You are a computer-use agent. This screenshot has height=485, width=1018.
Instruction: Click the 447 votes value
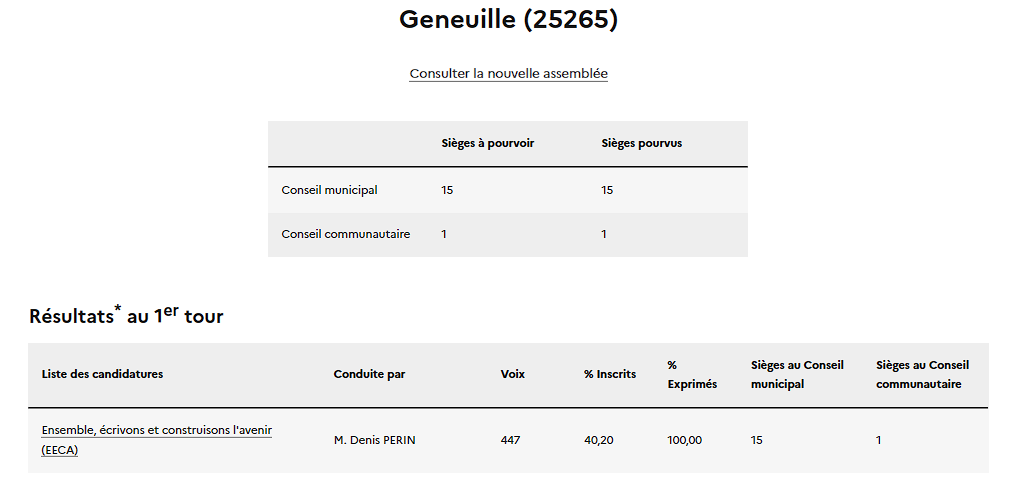510,440
